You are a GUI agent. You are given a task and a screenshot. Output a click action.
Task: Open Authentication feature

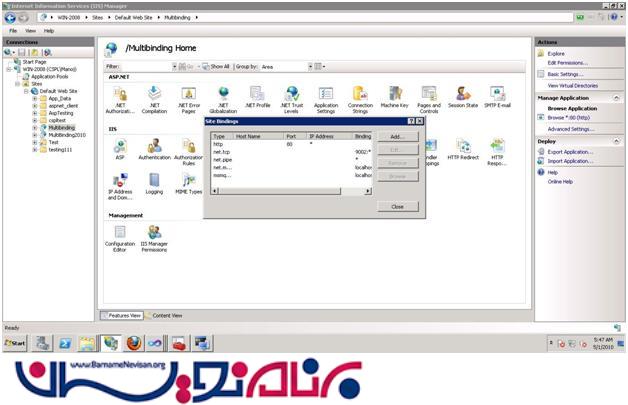(x=154, y=149)
